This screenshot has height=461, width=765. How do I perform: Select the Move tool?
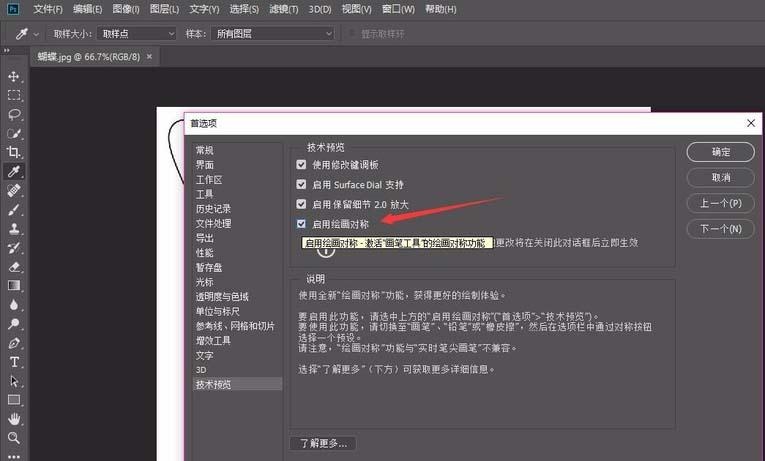pyautogui.click(x=14, y=77)
